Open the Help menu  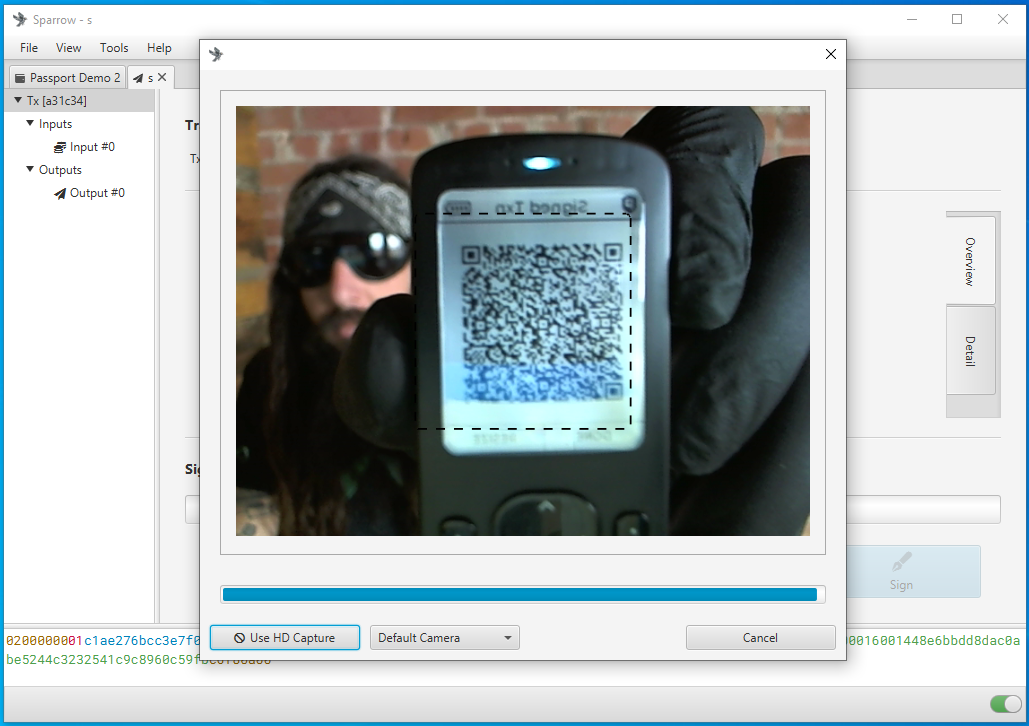click(159, 48)
